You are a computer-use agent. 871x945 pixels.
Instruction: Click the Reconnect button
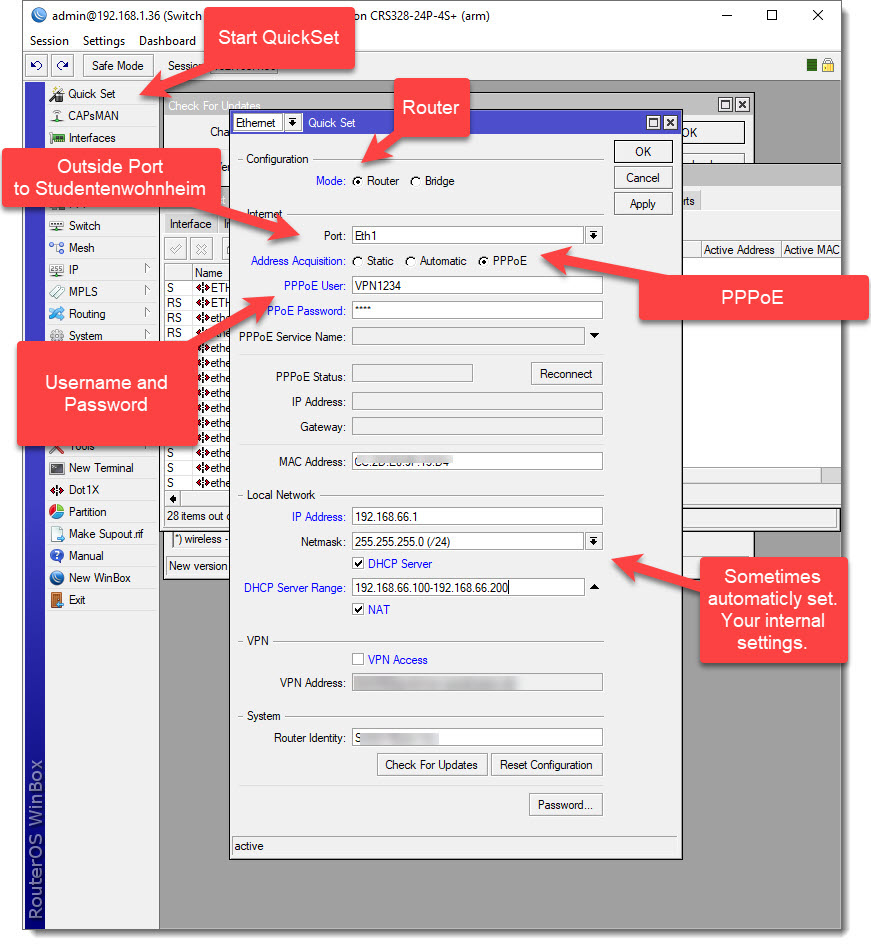pyautogui.click(x=566, y=374)
